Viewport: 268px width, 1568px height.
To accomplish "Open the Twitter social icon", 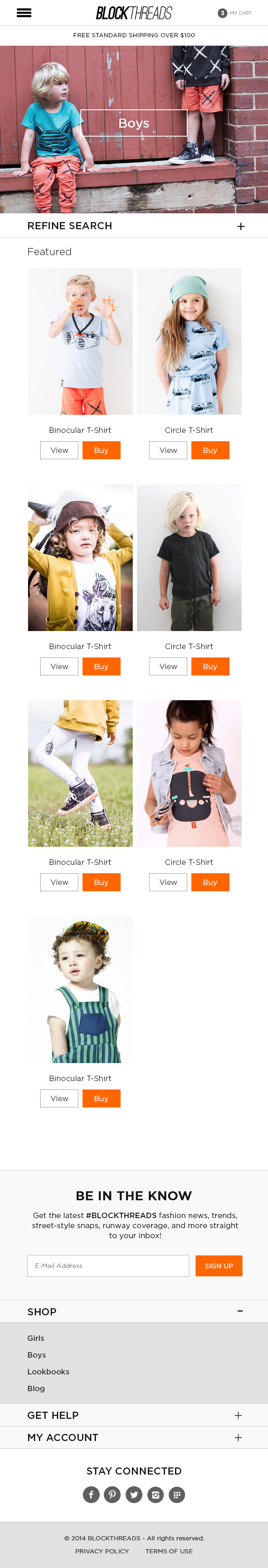I will [134, 1494].
